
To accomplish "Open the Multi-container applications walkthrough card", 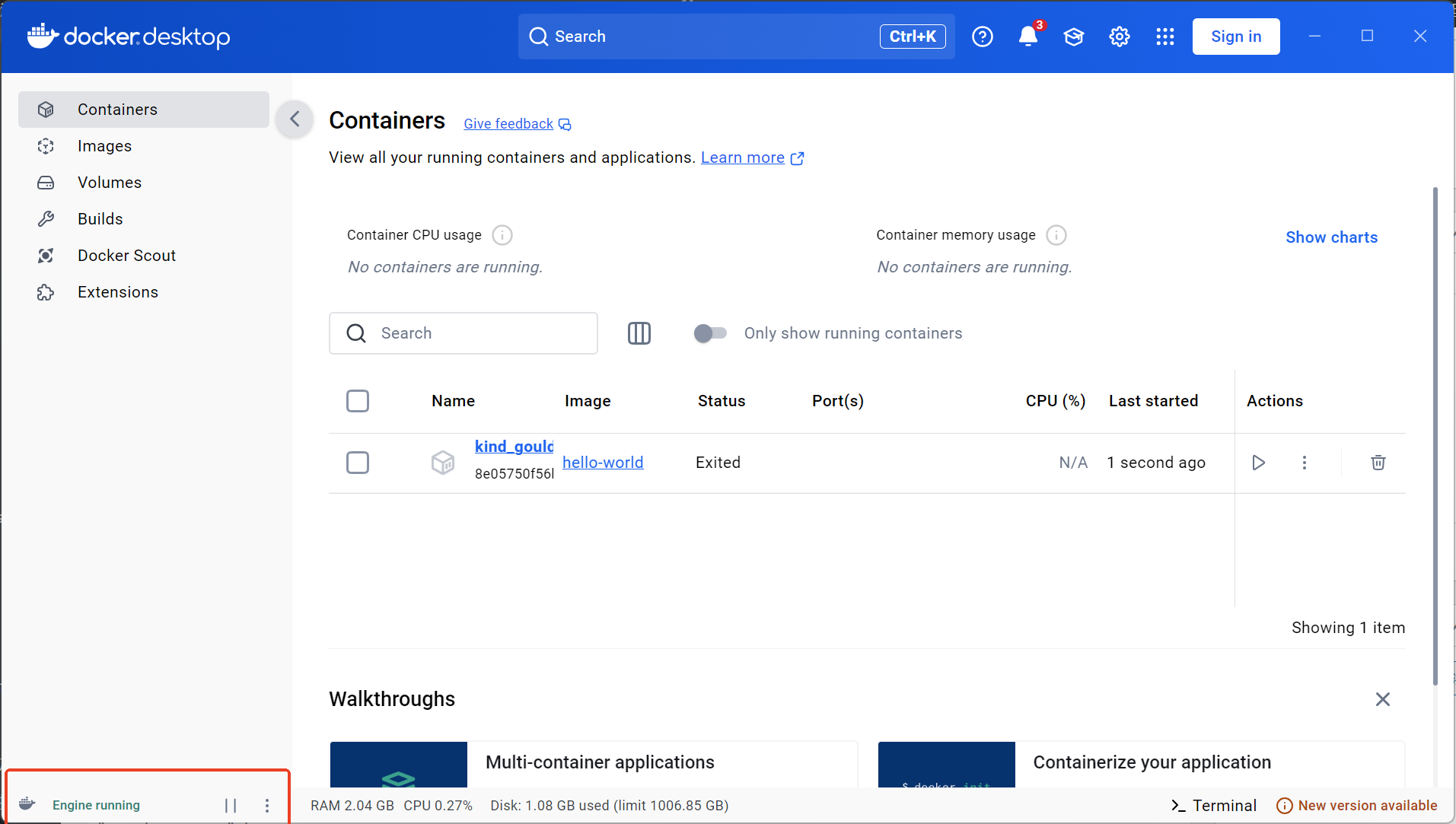I will coord(594,765).
